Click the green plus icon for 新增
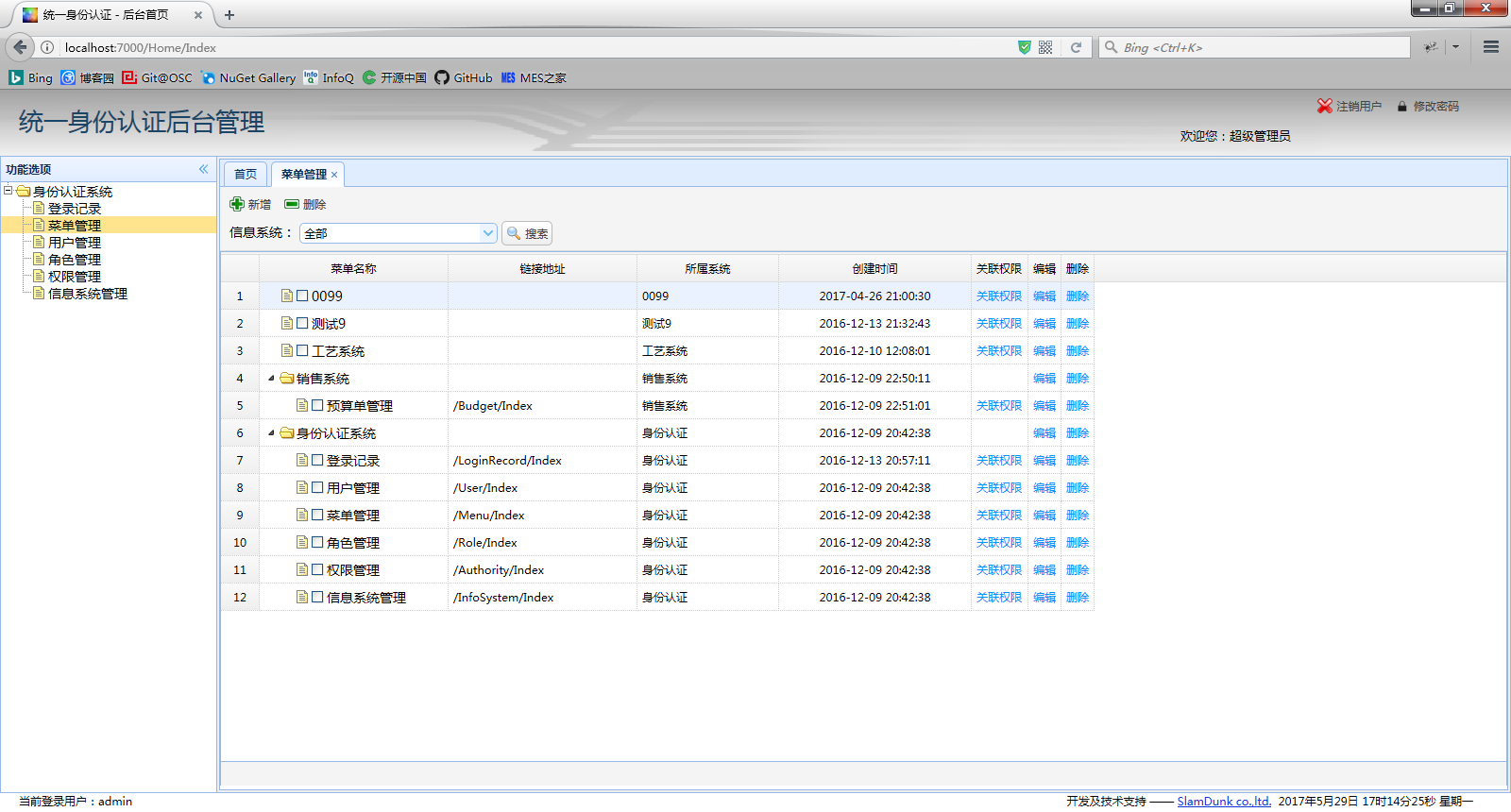Viewport: 1511px width, 812px height. click(237, 204)
